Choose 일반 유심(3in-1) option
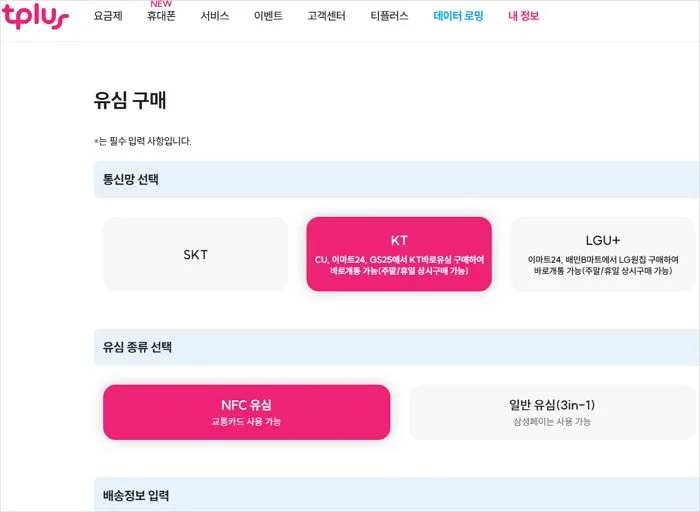700x512 pixels. [x=551, y=412]
